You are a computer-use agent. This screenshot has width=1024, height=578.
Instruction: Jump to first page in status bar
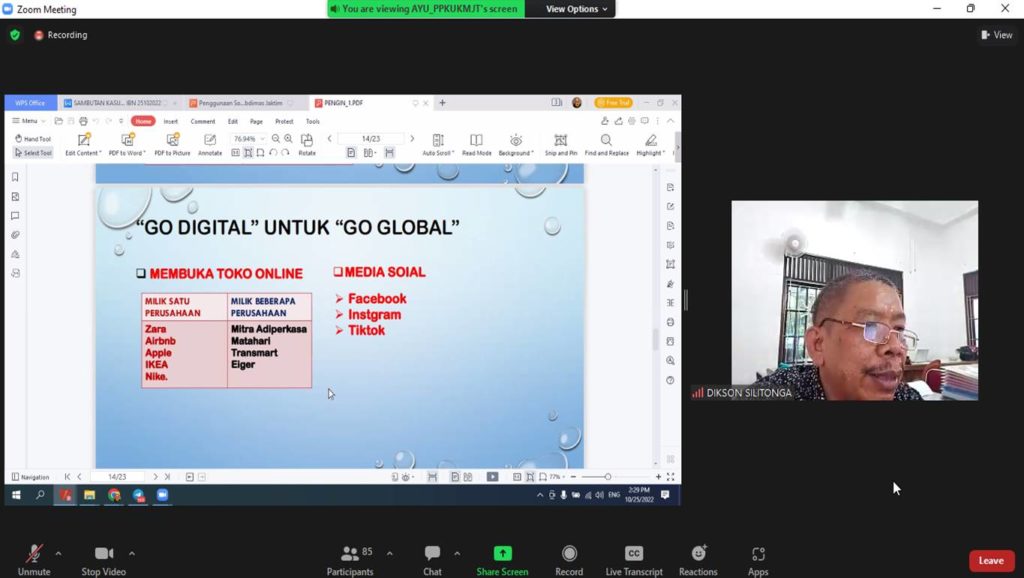point(67,477)
